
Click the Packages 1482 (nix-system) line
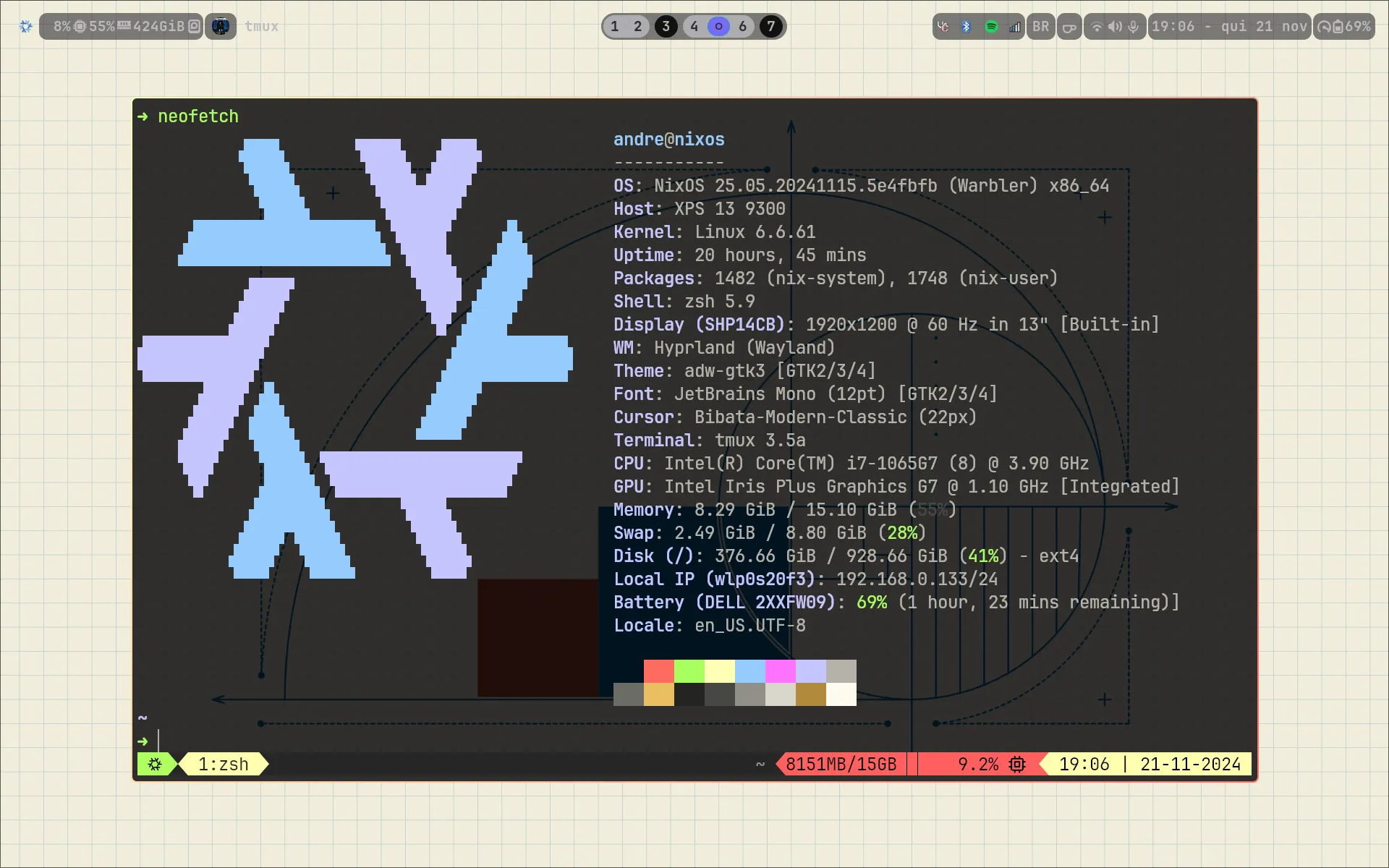pyautogui.click(x=836, y=278)
